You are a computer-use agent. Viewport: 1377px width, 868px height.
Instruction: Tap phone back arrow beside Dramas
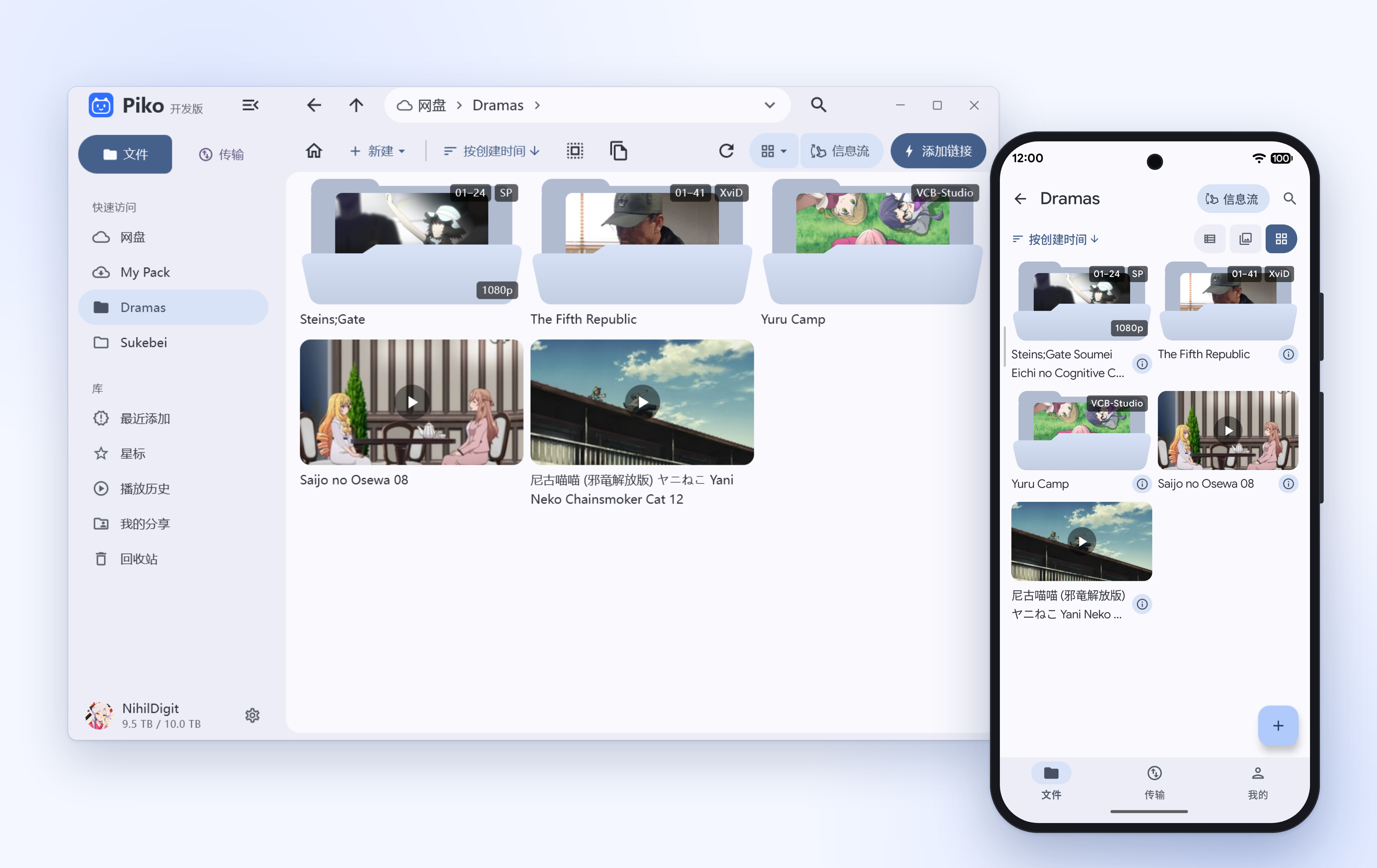[x=1020, y=198]
